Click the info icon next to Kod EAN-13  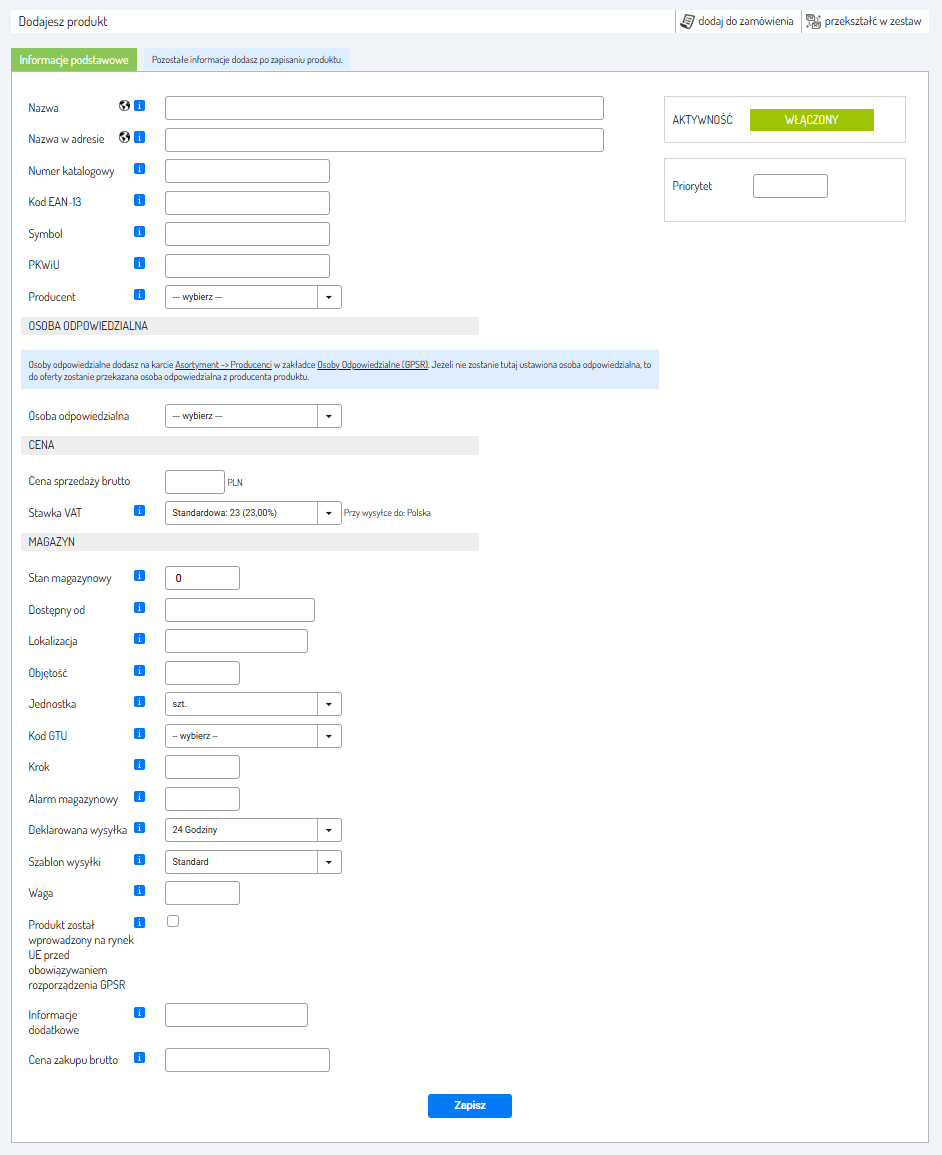pos(140,201)
